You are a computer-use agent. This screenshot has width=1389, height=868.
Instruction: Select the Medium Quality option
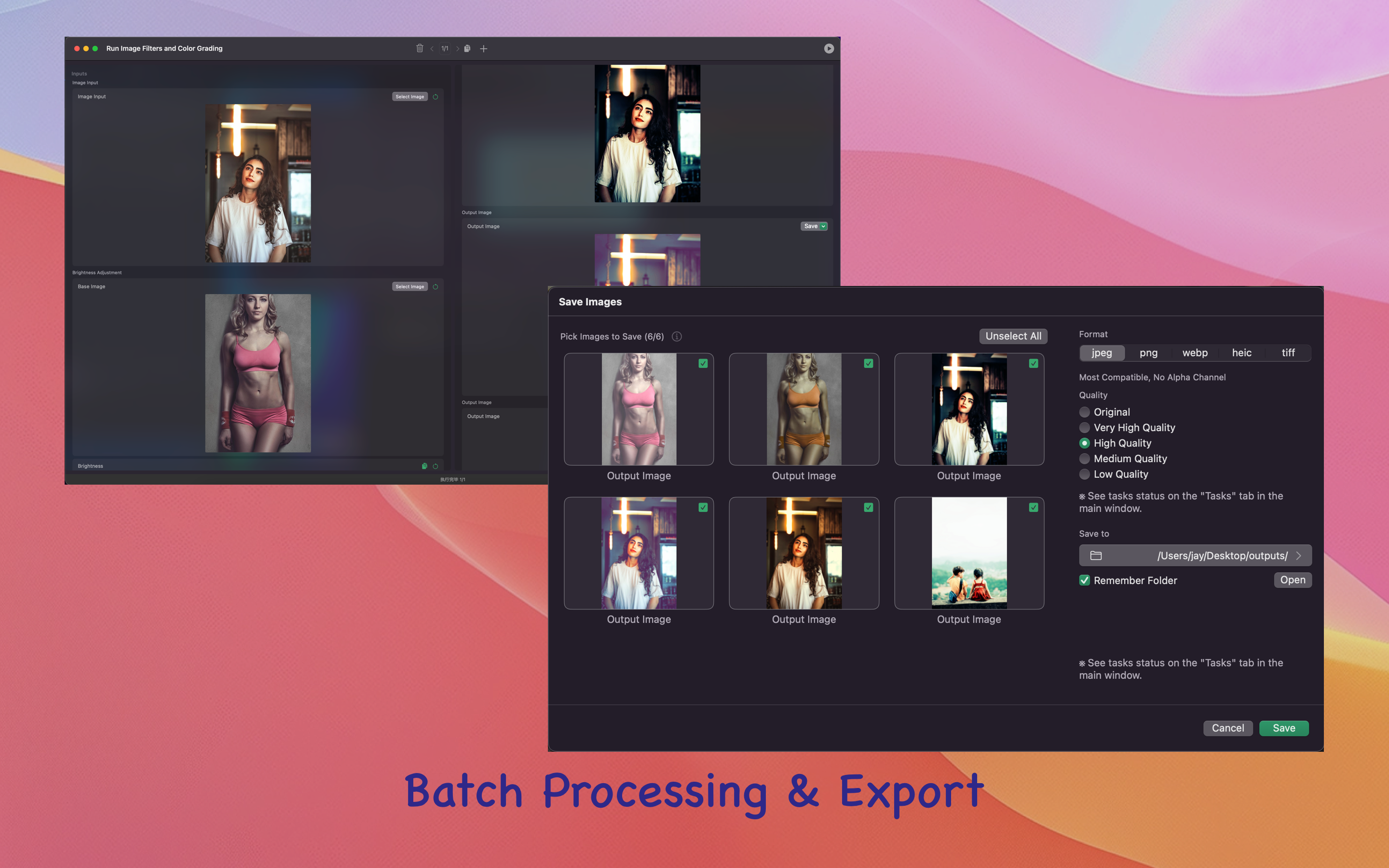click(x=1084, y=459)
